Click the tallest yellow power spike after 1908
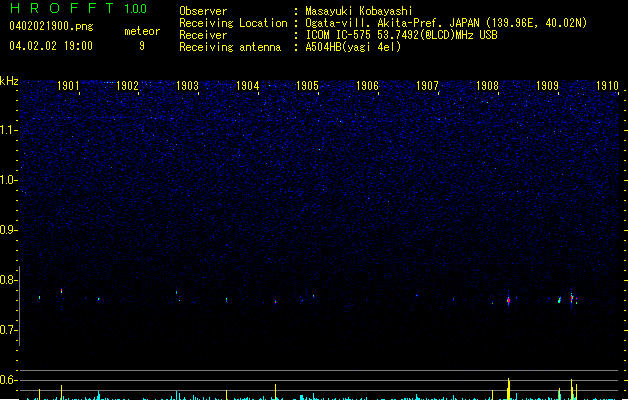This screenshot has width=629, height=400. tap(509, 389)
